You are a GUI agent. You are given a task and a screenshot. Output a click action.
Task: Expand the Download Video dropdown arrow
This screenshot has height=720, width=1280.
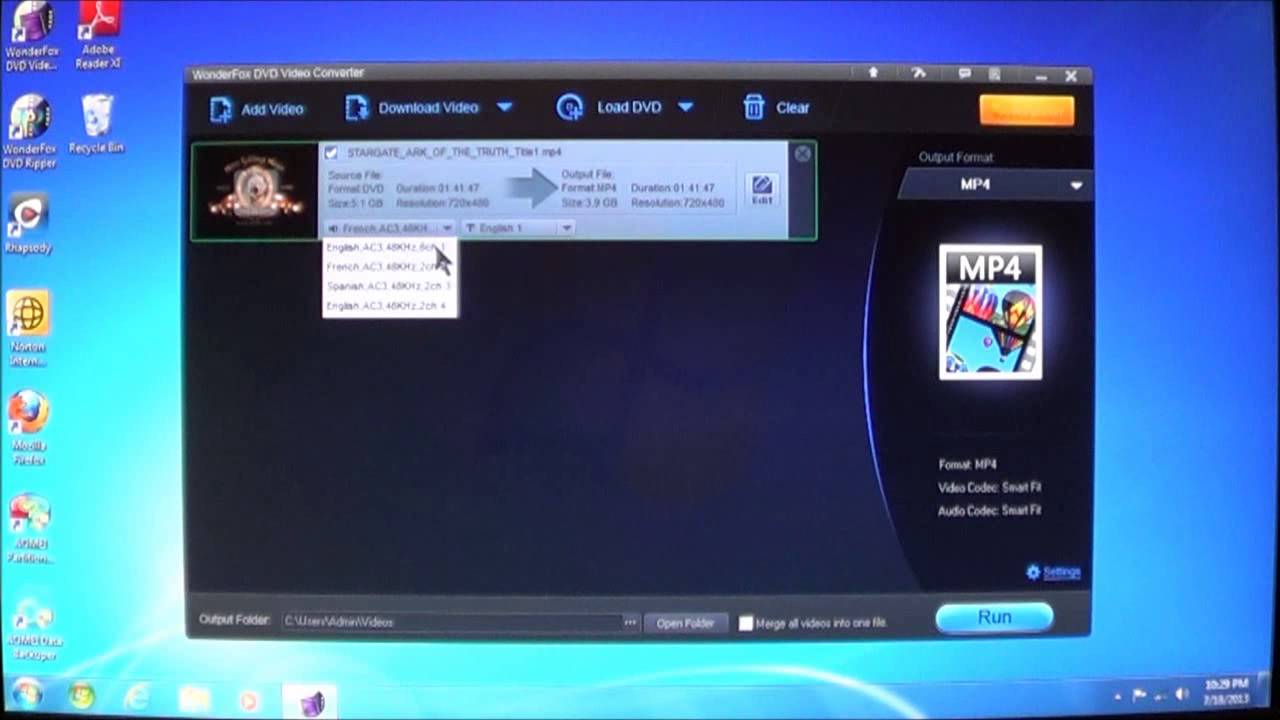click(x=505, y=107)
